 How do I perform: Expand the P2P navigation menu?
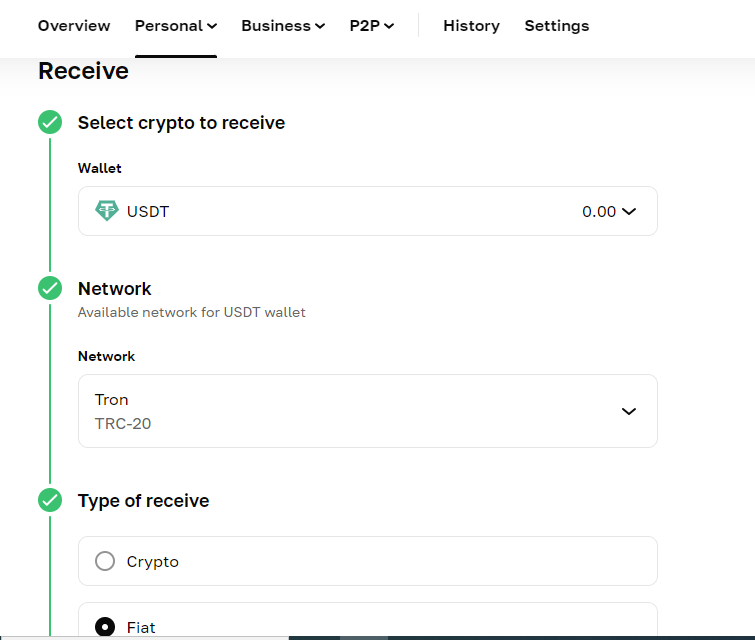tap(372, 26)
